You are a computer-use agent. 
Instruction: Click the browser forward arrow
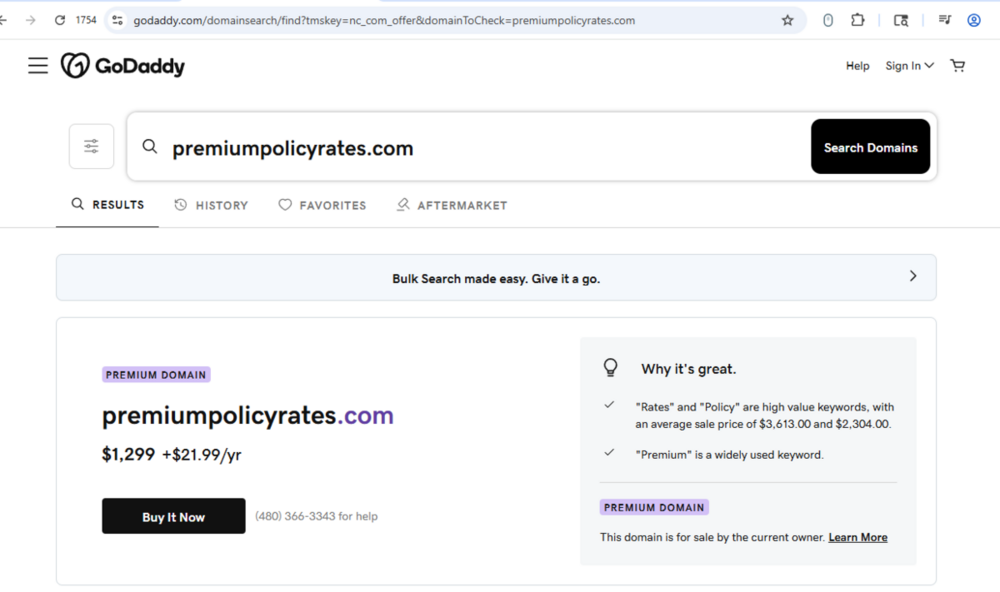click(30, 20)
